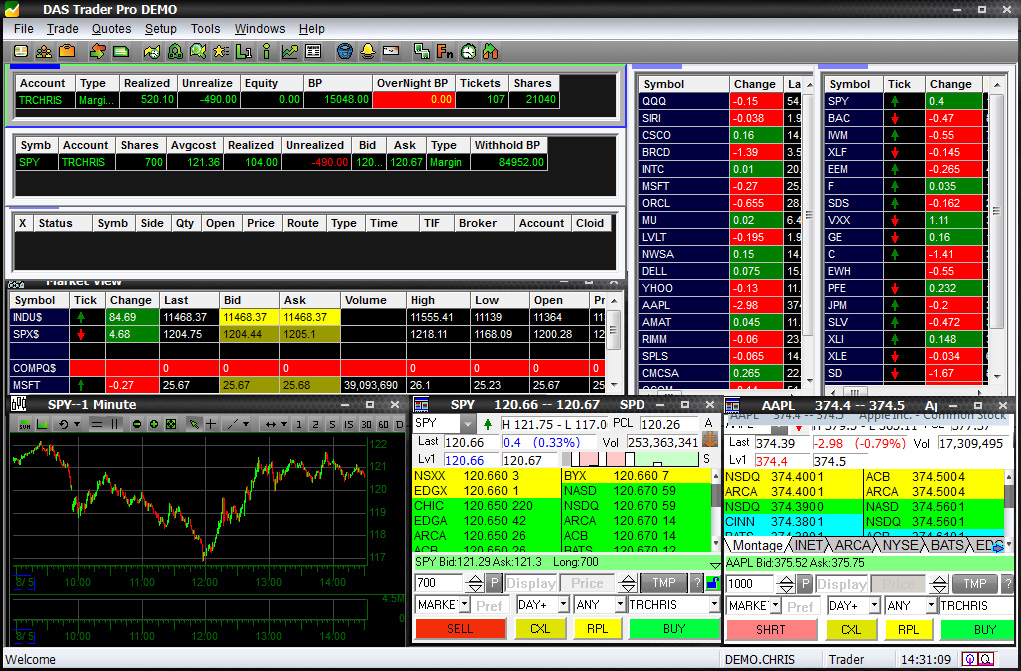Toggle the crosshair cursor on chart
Viewport: 1021px width, 671px height.
[x=211, y=424]
